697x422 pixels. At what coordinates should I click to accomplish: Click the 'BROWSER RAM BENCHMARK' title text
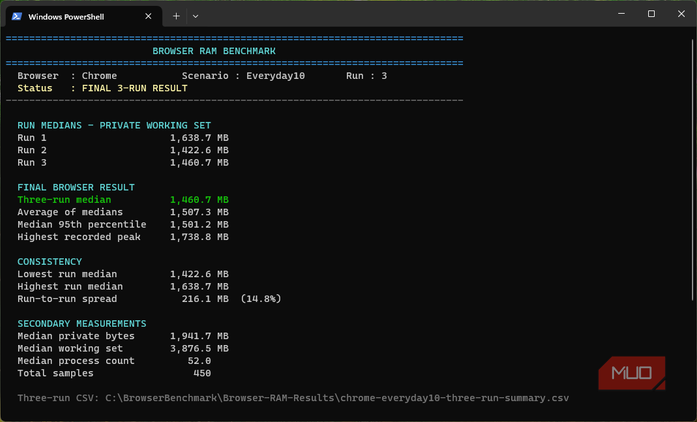[214, 51]
